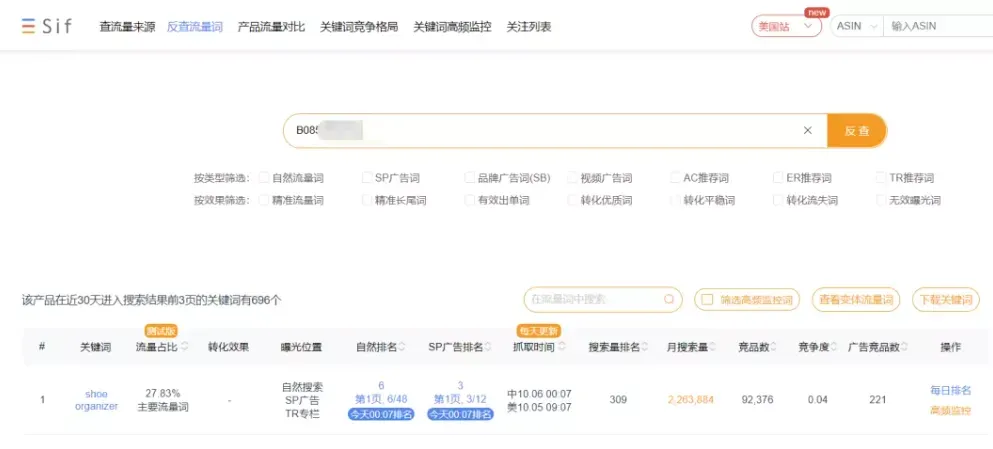Focus the top 输入ASIN input field
The width and height of the screenshot is (993, 449).
[939, 27]
